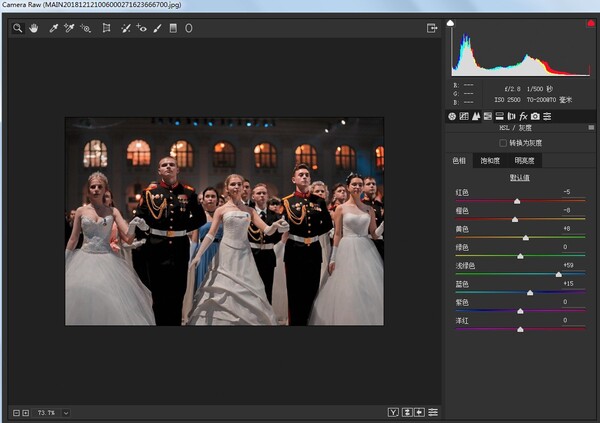Switch to the 色相 tab

(459, 161)
